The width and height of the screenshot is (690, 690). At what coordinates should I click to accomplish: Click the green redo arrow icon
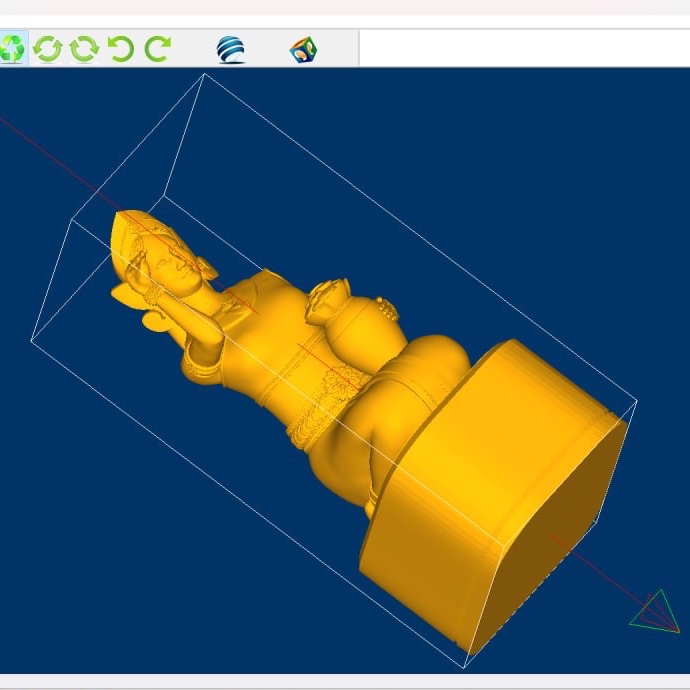(x=158, y=48)
